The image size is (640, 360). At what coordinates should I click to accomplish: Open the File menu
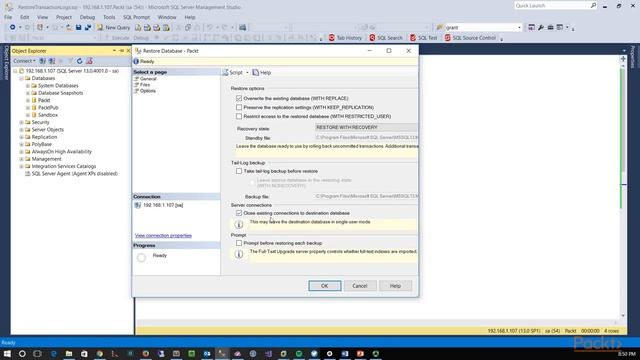point(8,17)
